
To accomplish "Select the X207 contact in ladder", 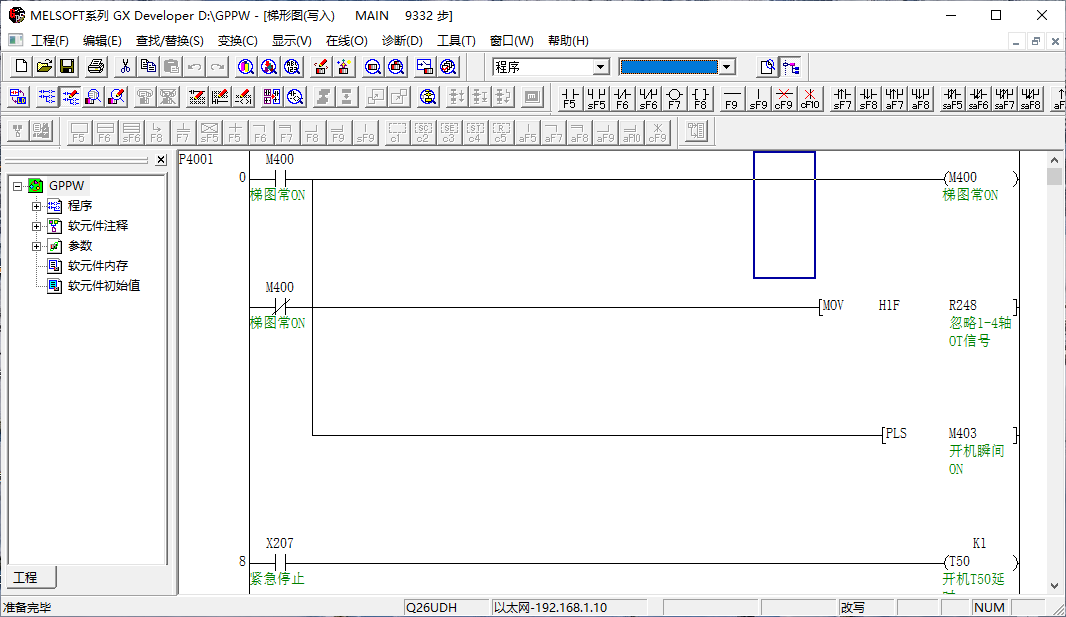I will [x=279, y=562].
